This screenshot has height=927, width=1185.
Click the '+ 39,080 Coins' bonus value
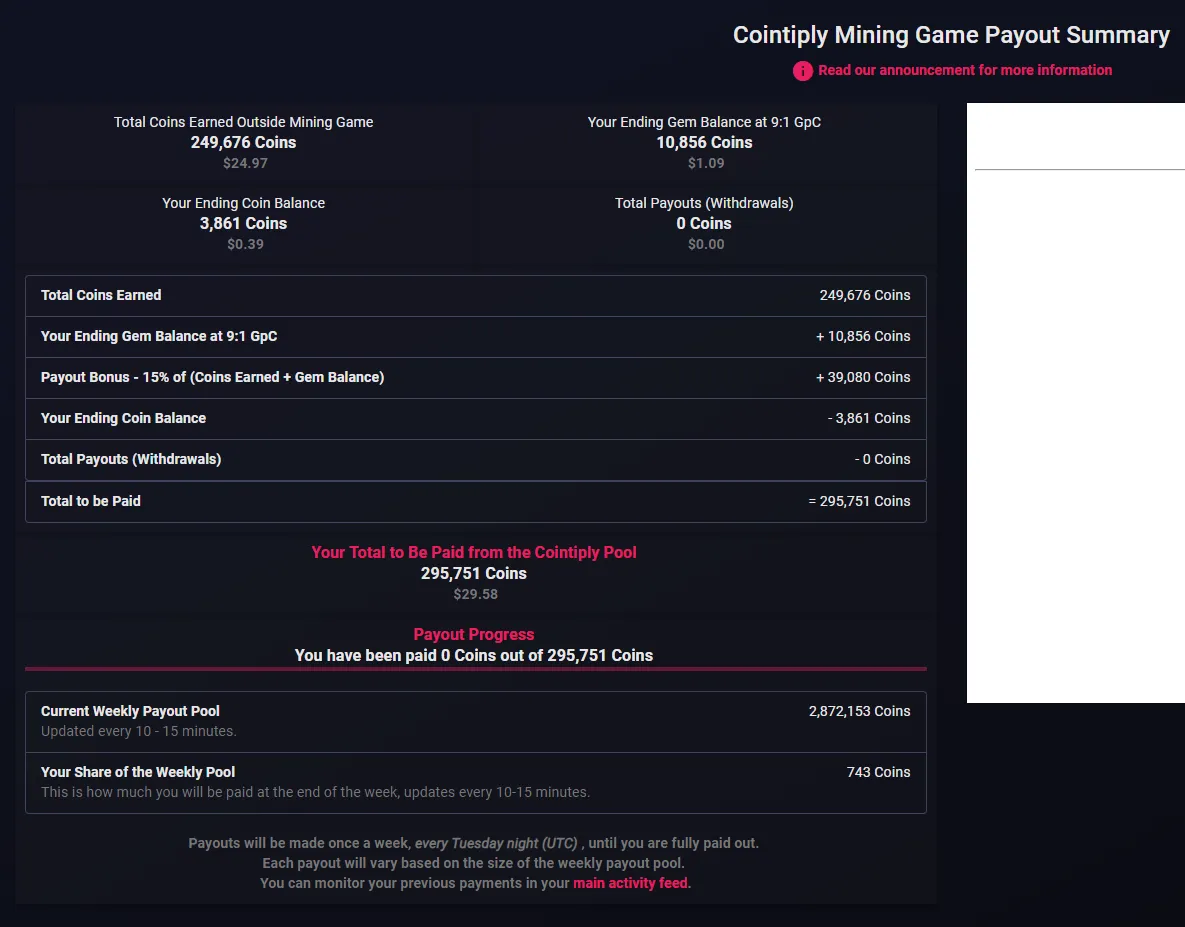pyautogui.click(x=862, y=377)
